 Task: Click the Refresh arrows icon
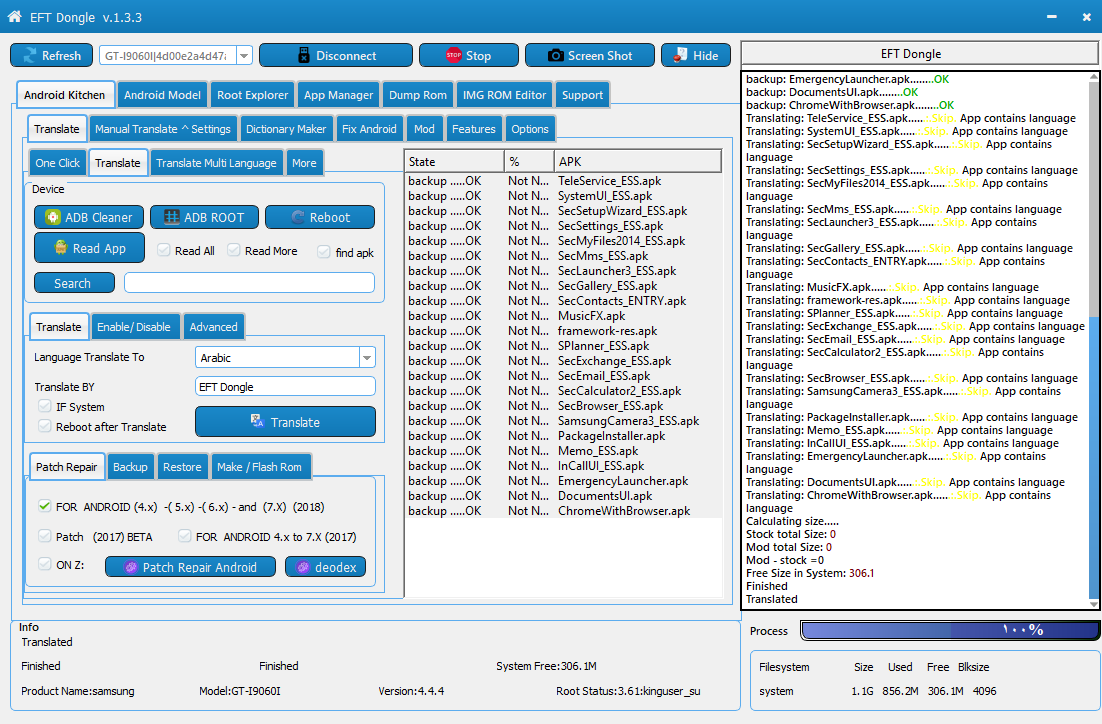pos(30,56)
